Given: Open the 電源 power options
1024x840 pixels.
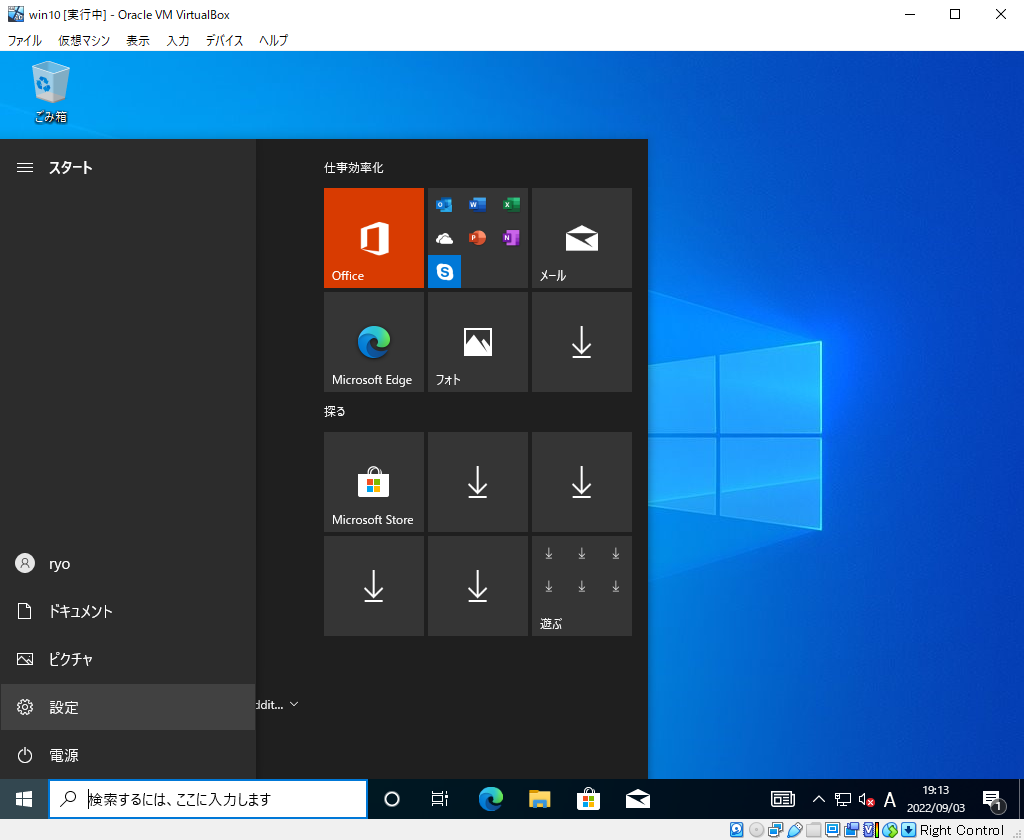Looking at the screenshot, I should 127,755.
